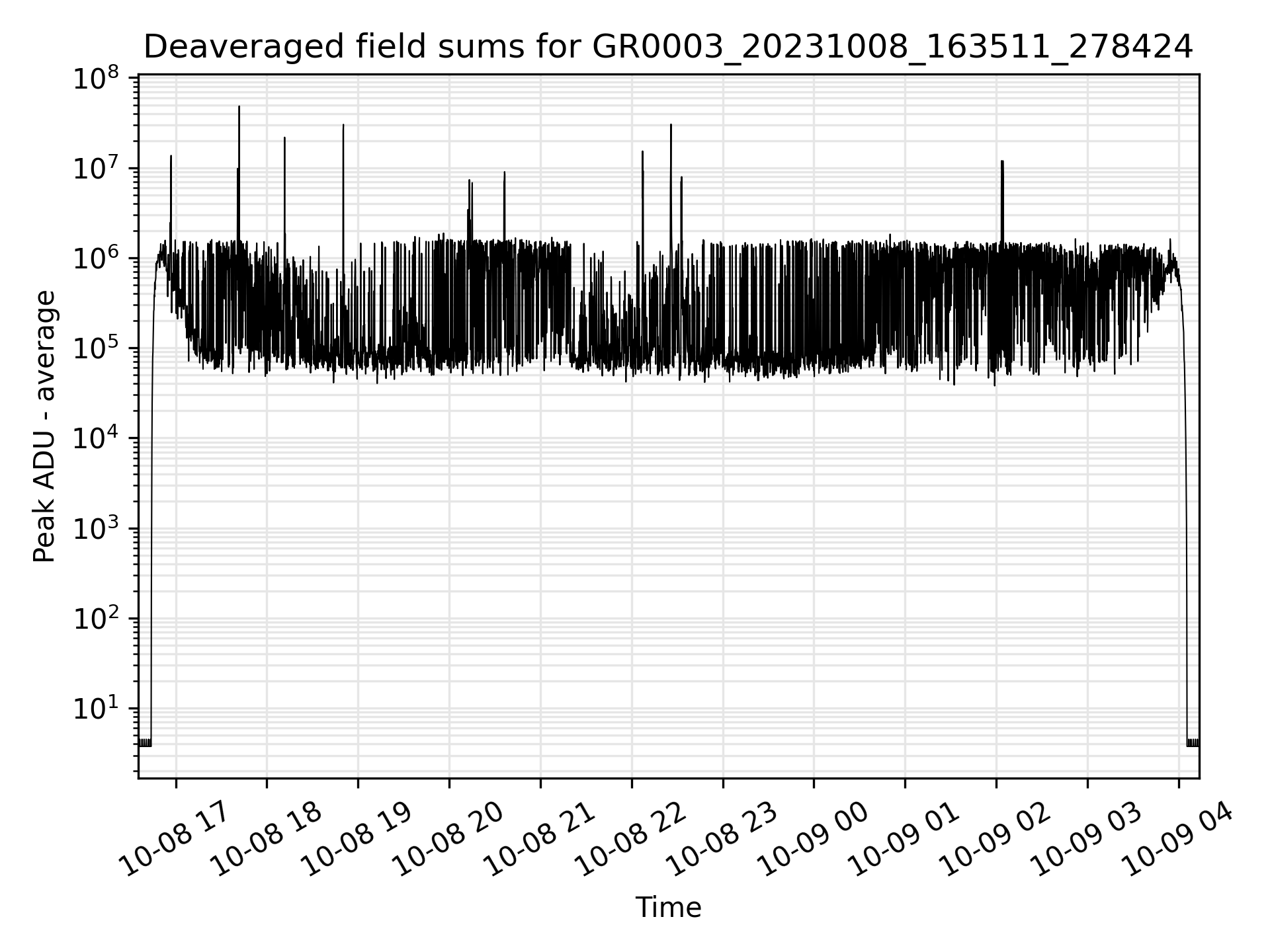Image resolution: width=1270 pixels, height=952 pixels.
Task: Click the plot title 'Deaveraged field sums for GR0003_20231008_163511_278424'
Action: coord(668,47)
